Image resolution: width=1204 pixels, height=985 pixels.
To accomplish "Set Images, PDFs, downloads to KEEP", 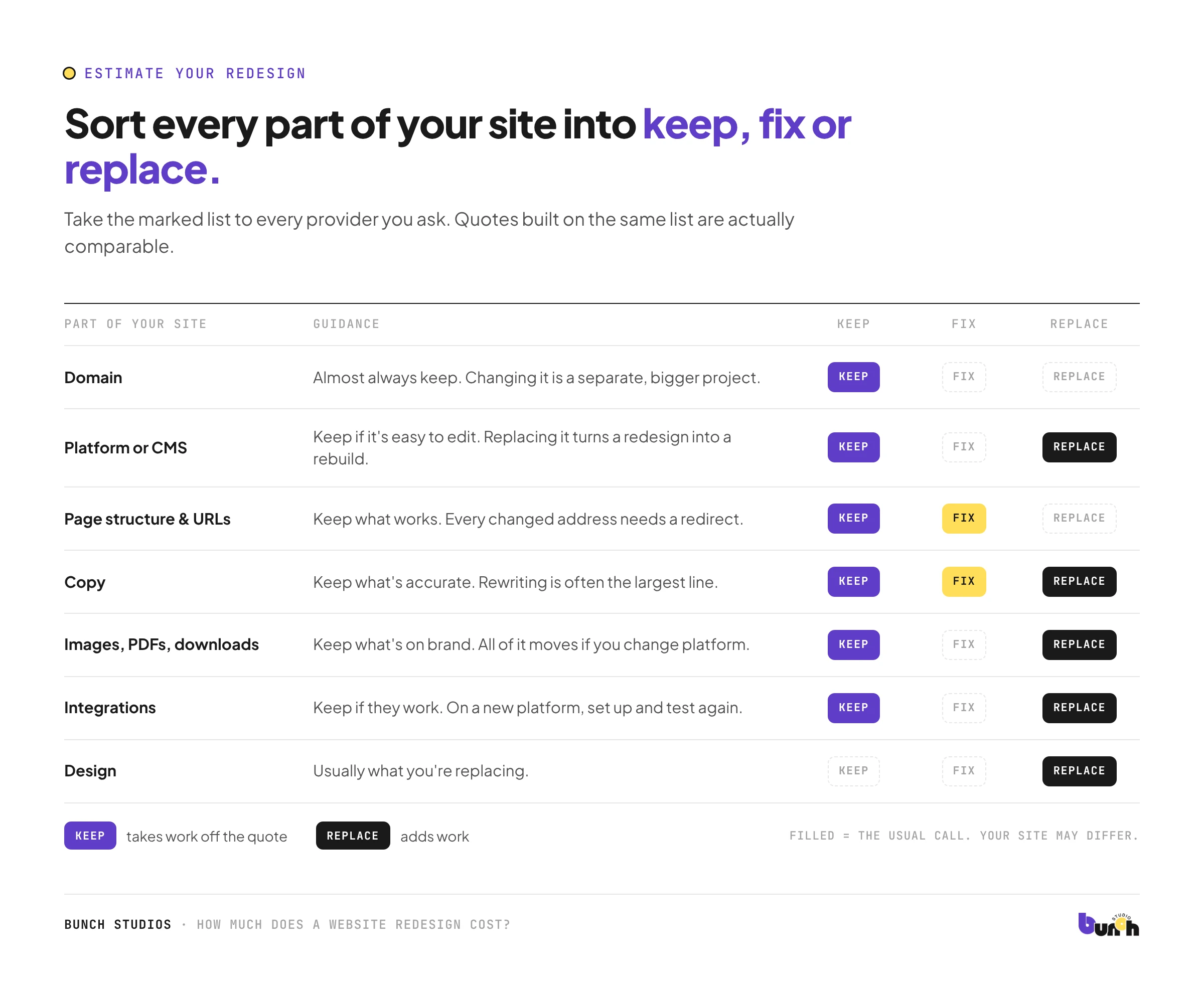I will pos(853,644).
